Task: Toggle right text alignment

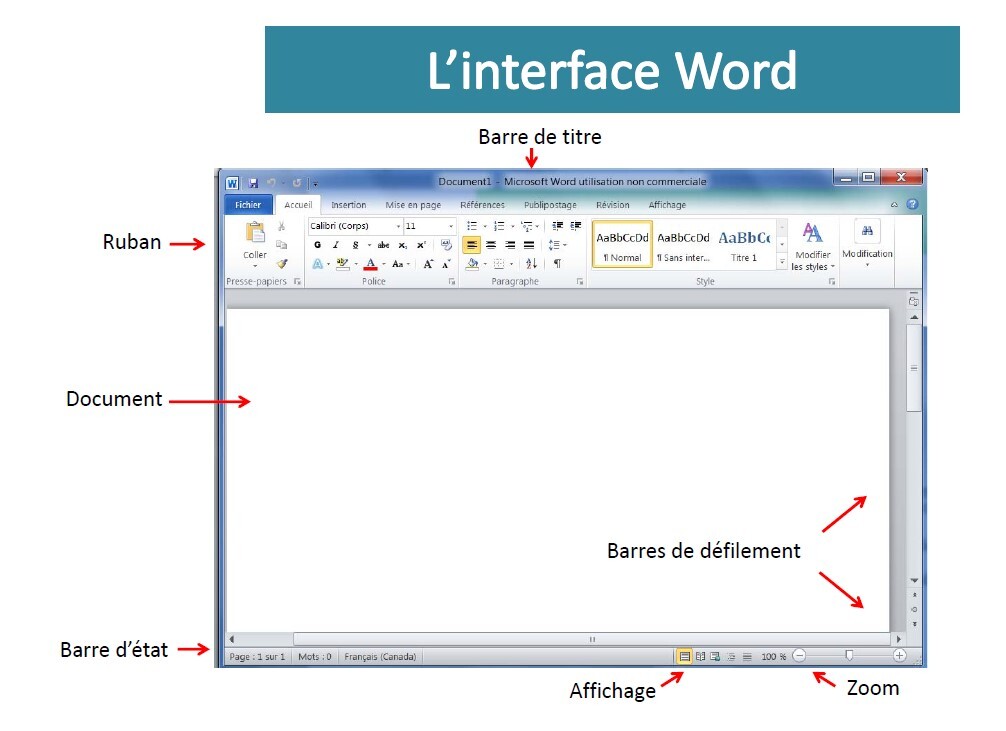Action: [510, 245]
